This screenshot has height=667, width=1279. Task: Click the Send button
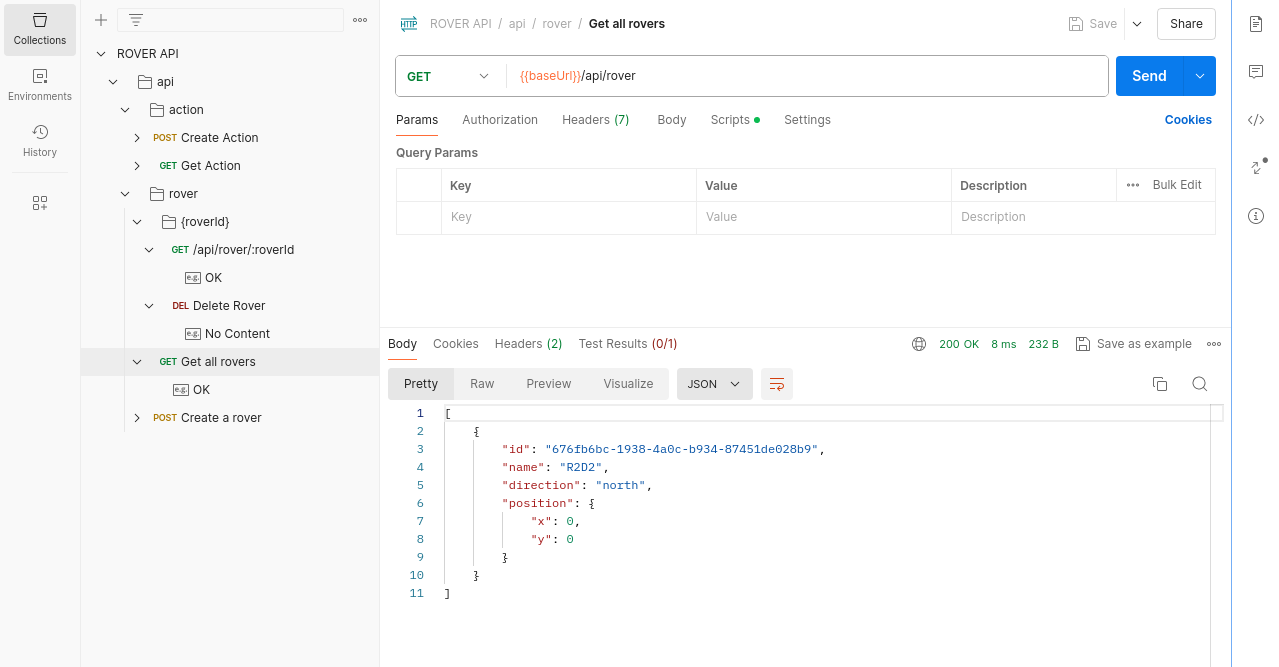click(x=1149, y=76)
